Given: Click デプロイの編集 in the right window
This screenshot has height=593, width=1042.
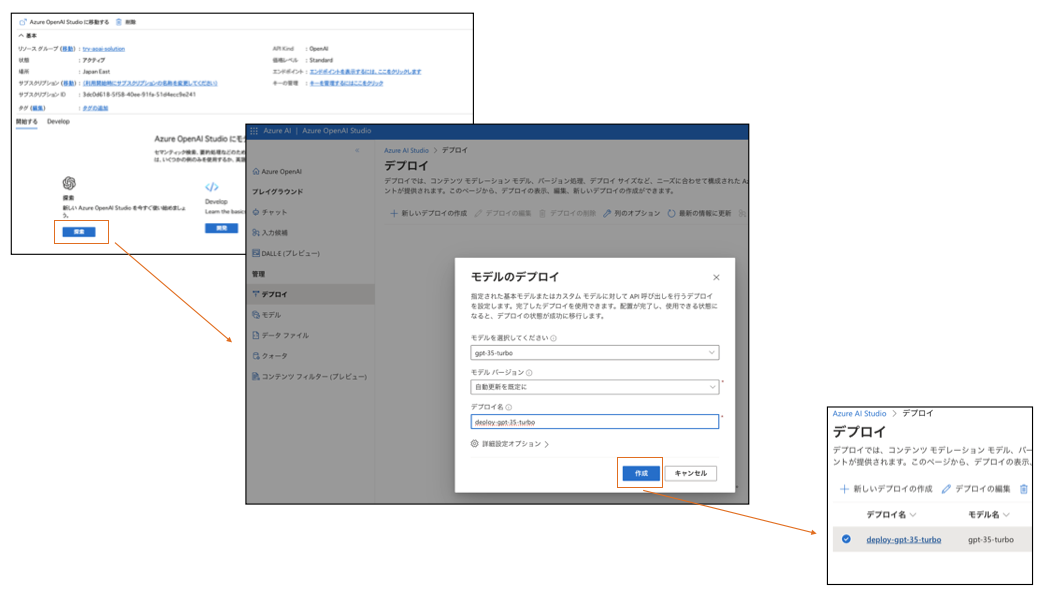Looking at the screenshot, I should (976, 489).
